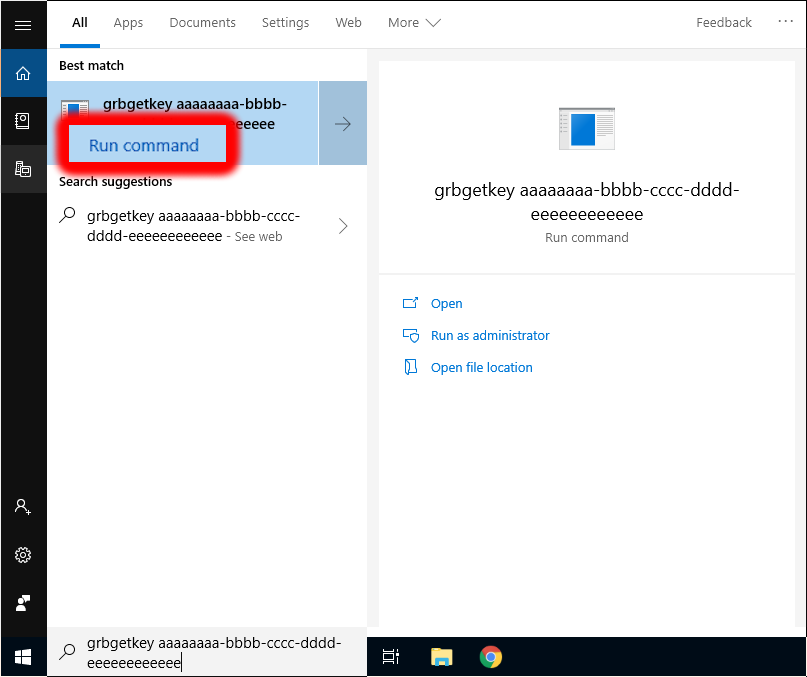Click the Home icon in the sidebar
807x677 pixels.
point(23,73)
